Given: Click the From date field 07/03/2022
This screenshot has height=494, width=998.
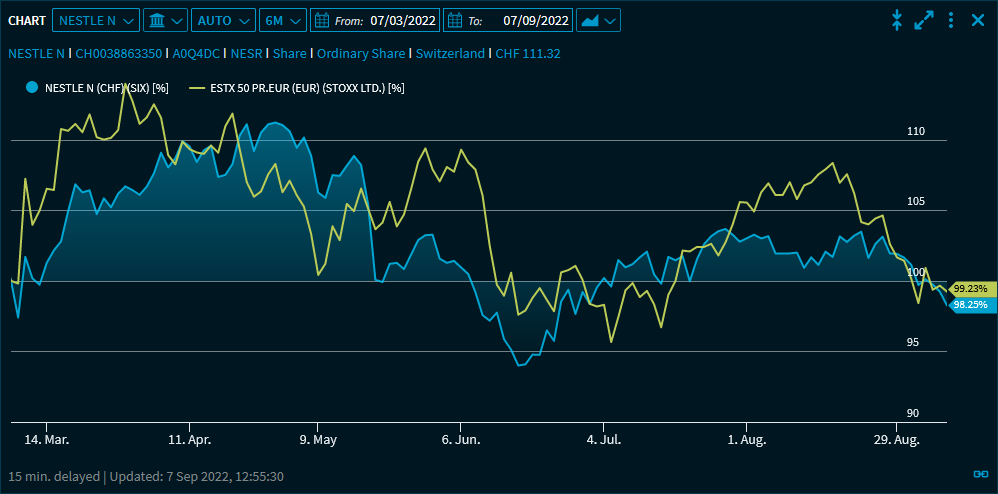Looking at the screenshot, I should [x=403, y=20].
